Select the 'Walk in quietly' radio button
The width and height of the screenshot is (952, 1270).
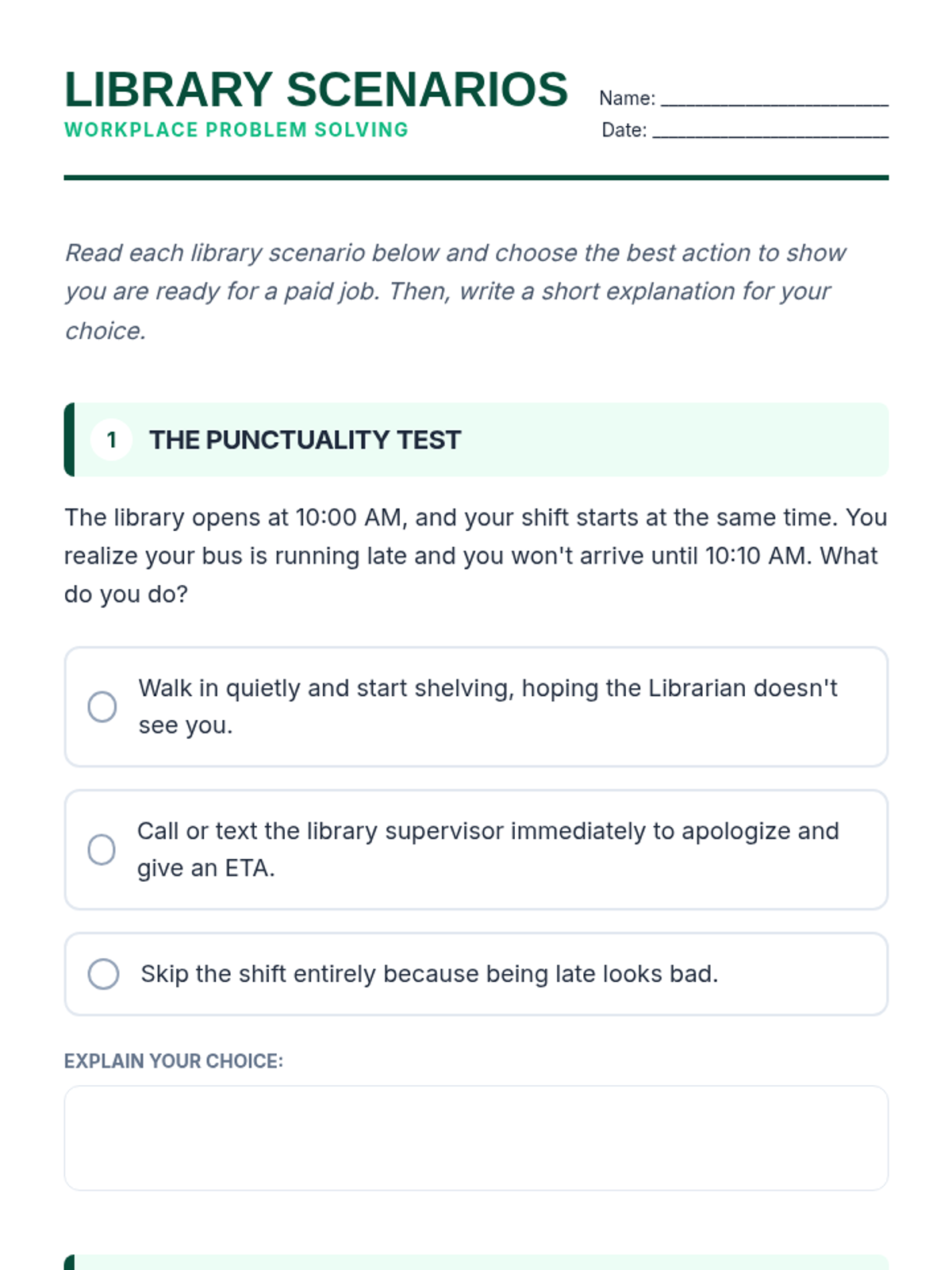point(102,706)
